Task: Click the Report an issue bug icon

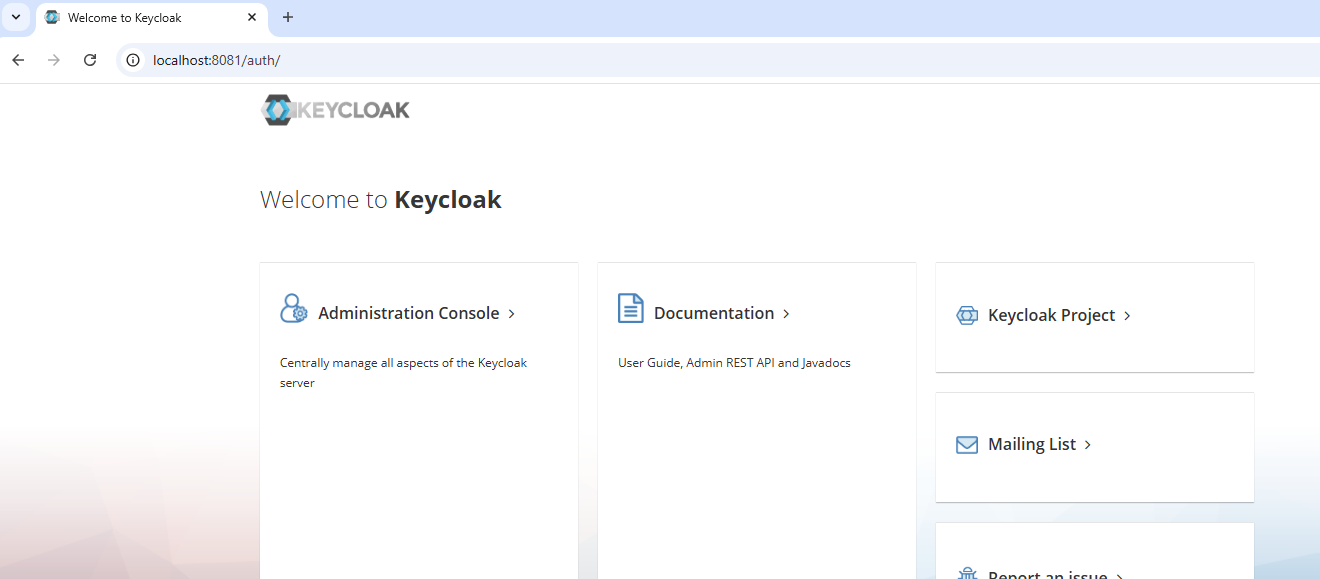Action: pos(967,574)
